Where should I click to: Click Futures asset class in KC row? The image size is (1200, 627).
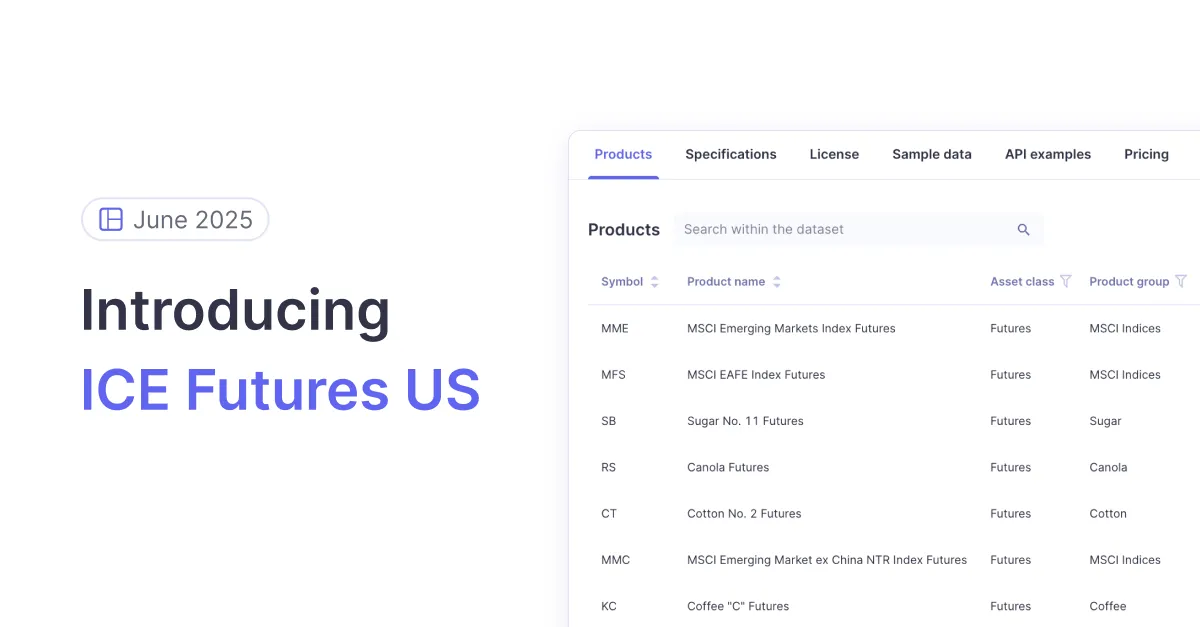[1010, 606]
